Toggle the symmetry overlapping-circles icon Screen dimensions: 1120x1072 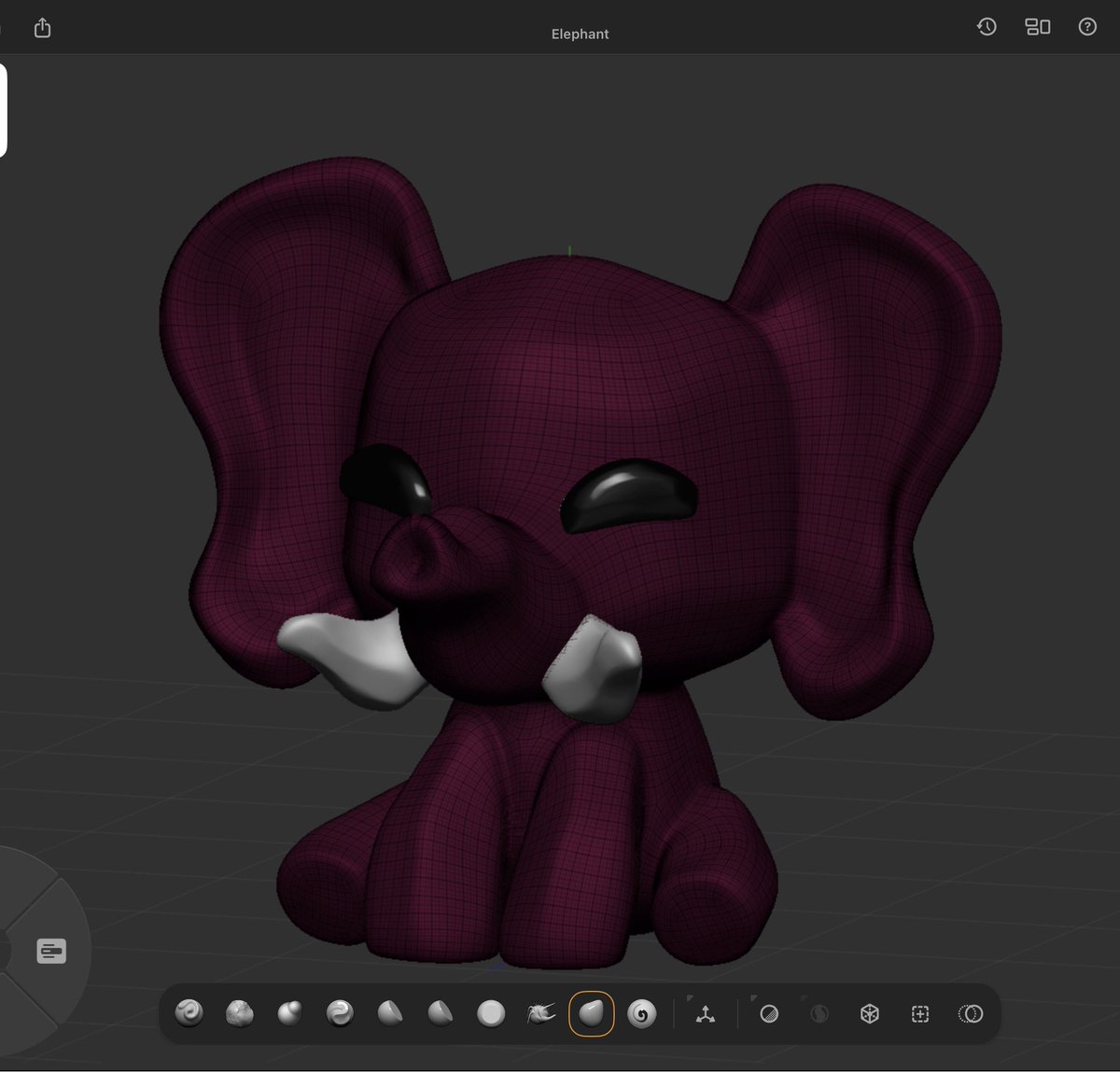click(971, 1013)
